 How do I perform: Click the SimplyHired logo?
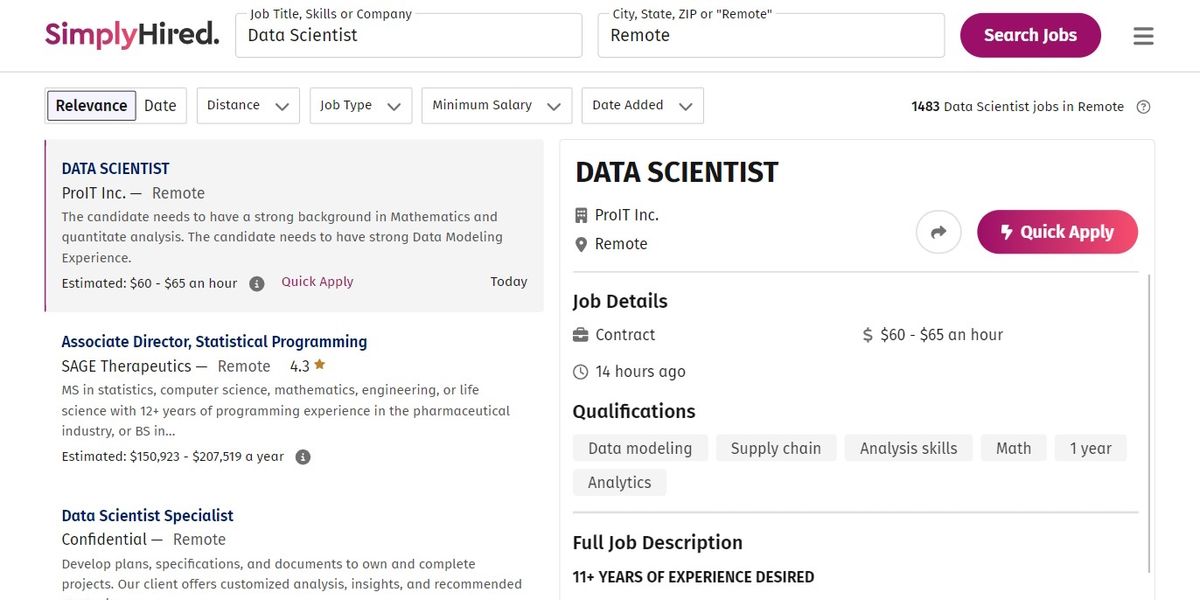[132, 35]
